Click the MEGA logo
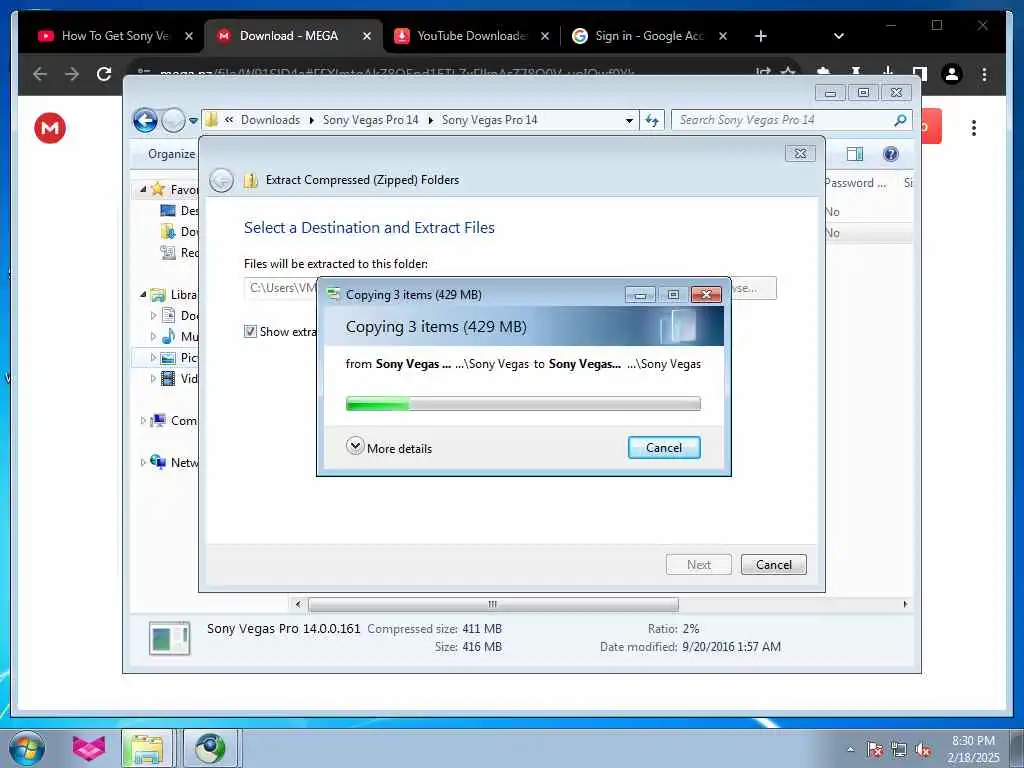This screenshot has height=768, width=1024. (50, 128)
